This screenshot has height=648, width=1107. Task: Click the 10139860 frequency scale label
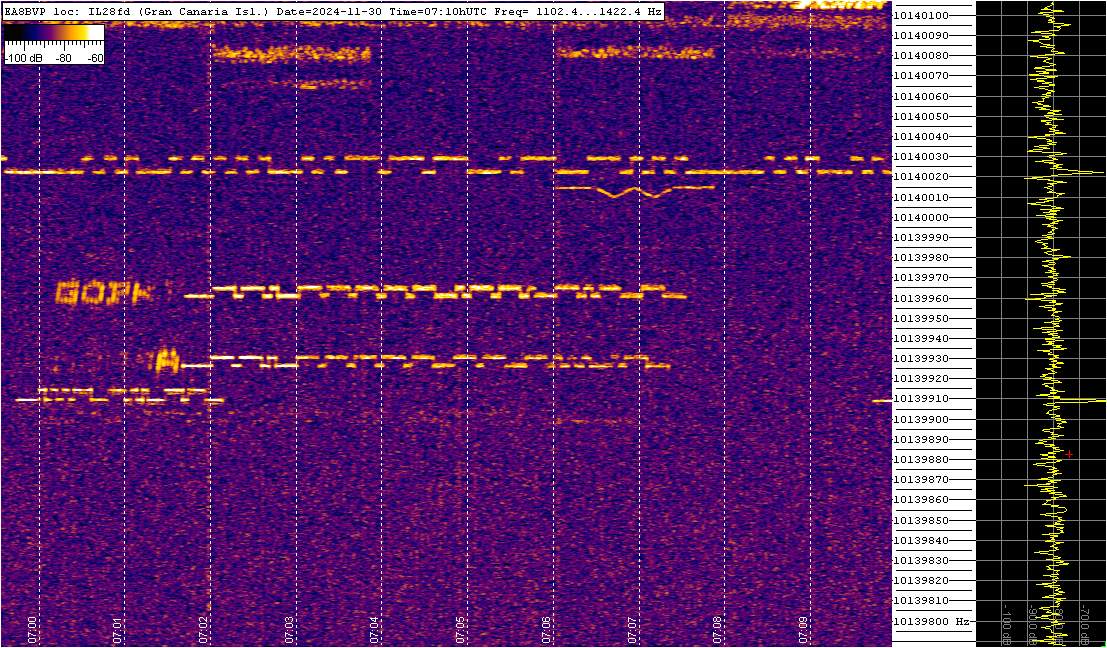(x=920, y=500)
